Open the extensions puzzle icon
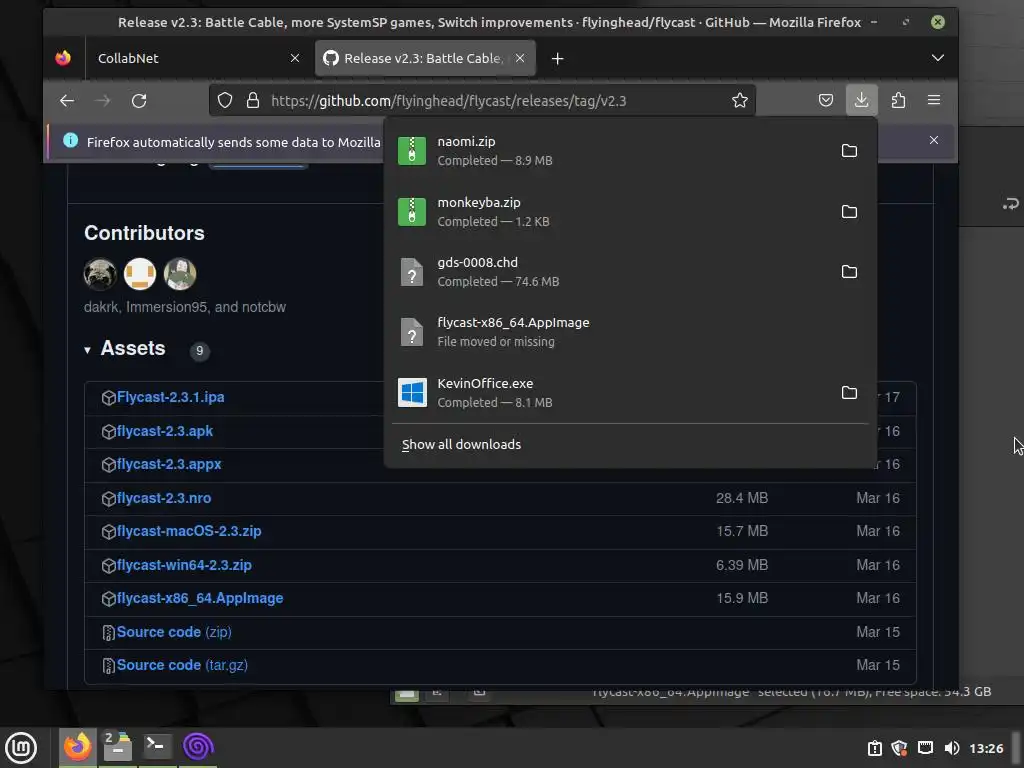 coord(898,100)
